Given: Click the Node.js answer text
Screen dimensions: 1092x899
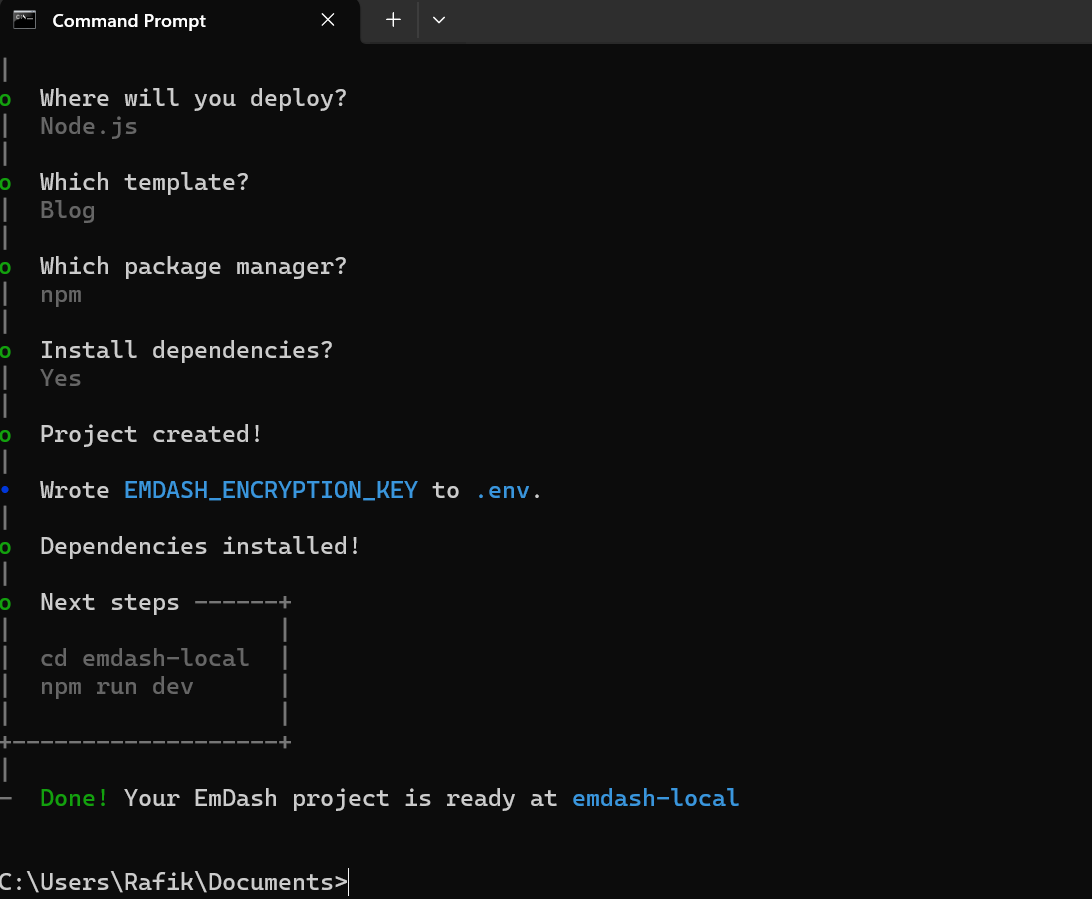Looking at the screenshot, I should pyautogui.click(x=89, y=127).
